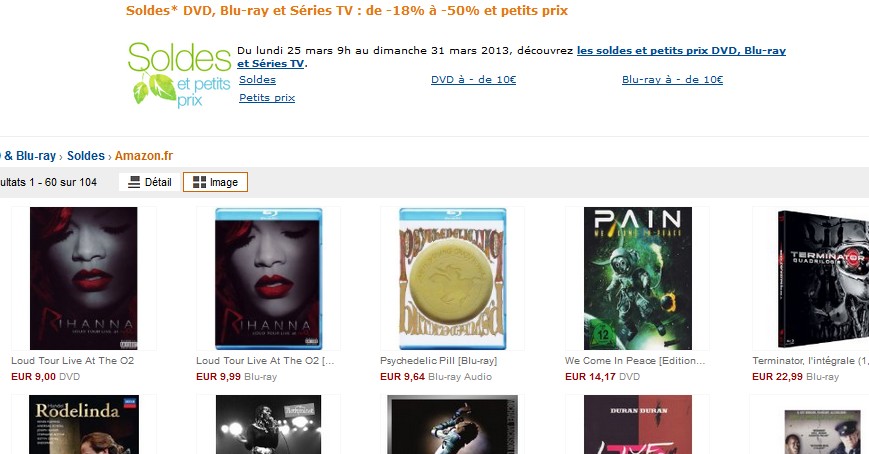Go to Blu-ray breadcrumb category

coord(29,156)
